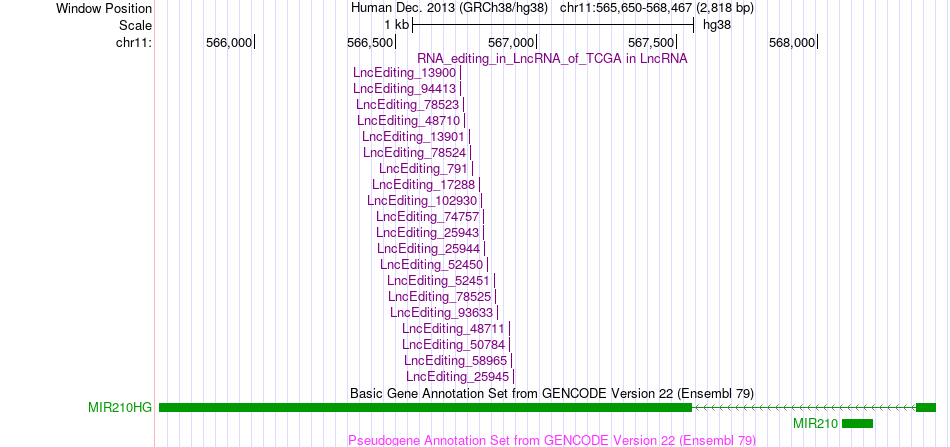Open the Pseudogene Annotation Set track title
950x447 pixels.
coord(552,440)
